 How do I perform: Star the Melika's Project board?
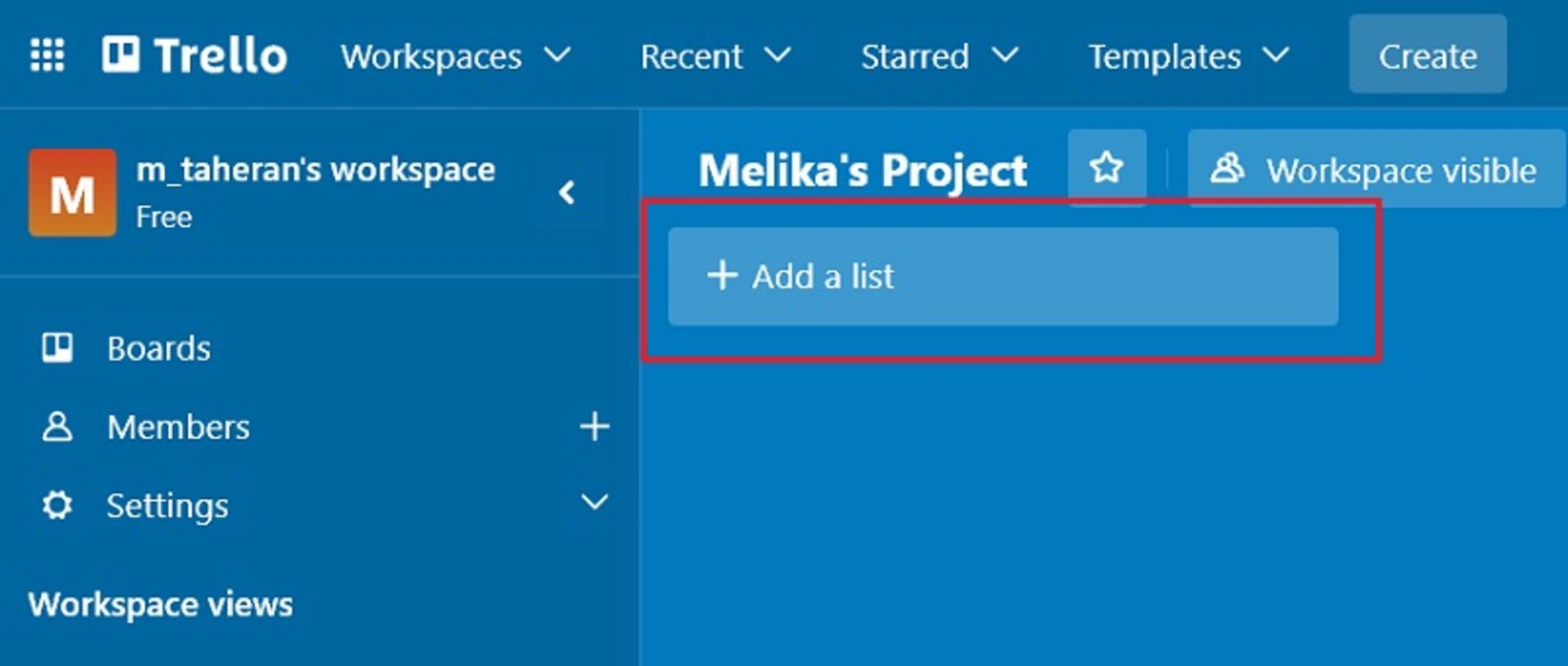coord(1107,168)
